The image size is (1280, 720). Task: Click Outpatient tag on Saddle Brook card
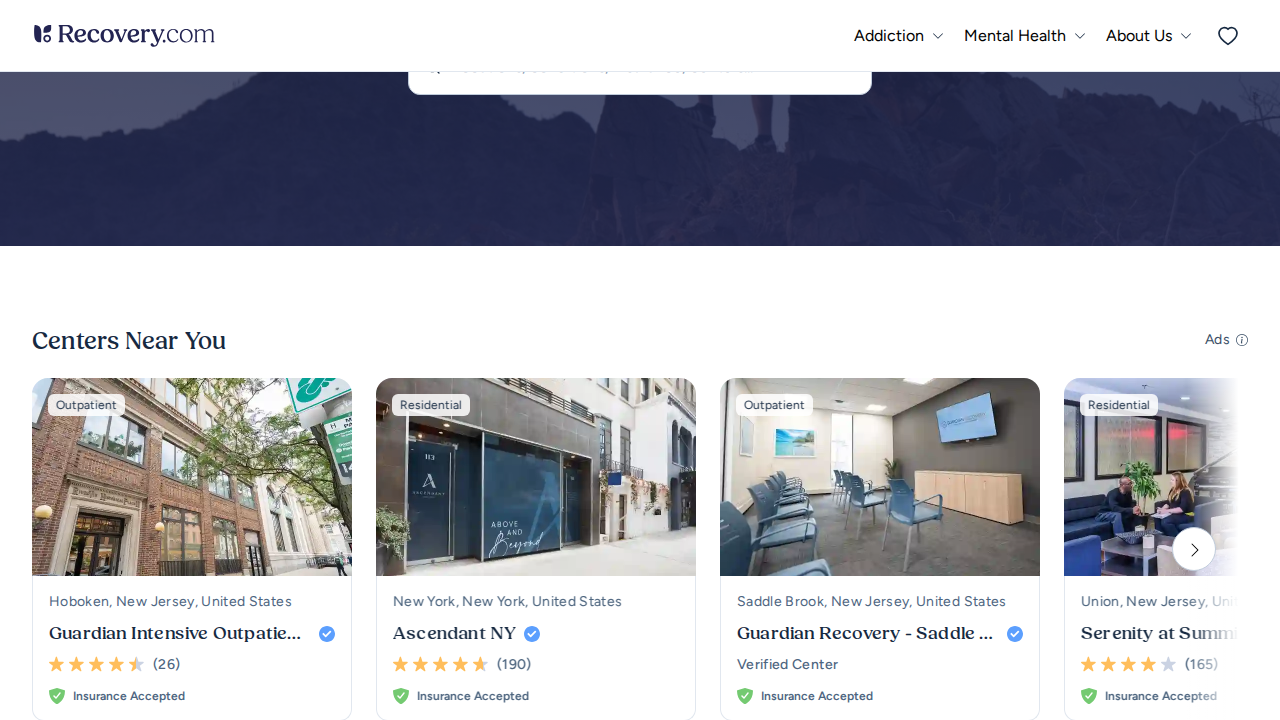click(x=774, y=405)
